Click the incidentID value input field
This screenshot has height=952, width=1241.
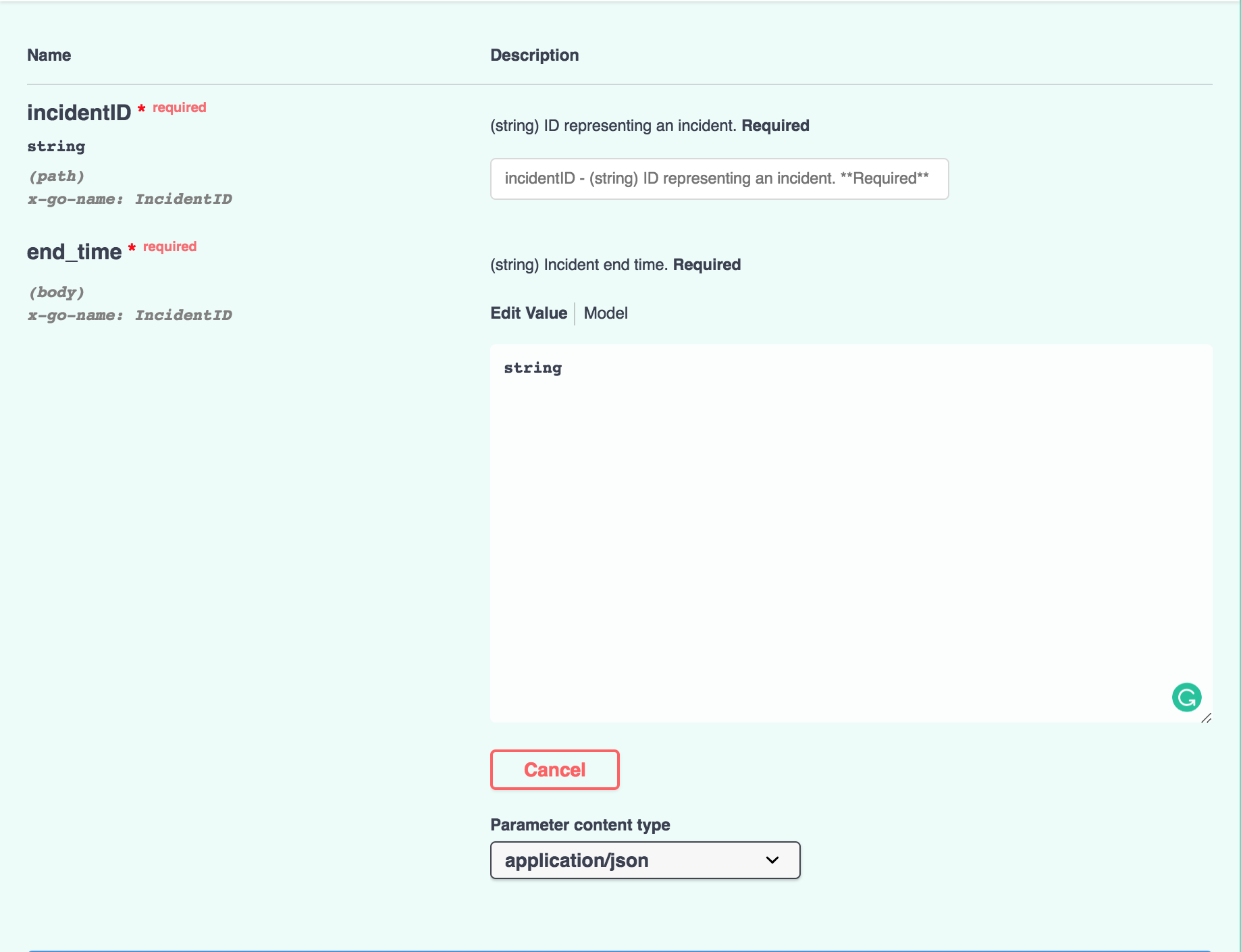[x=718, y=178]
